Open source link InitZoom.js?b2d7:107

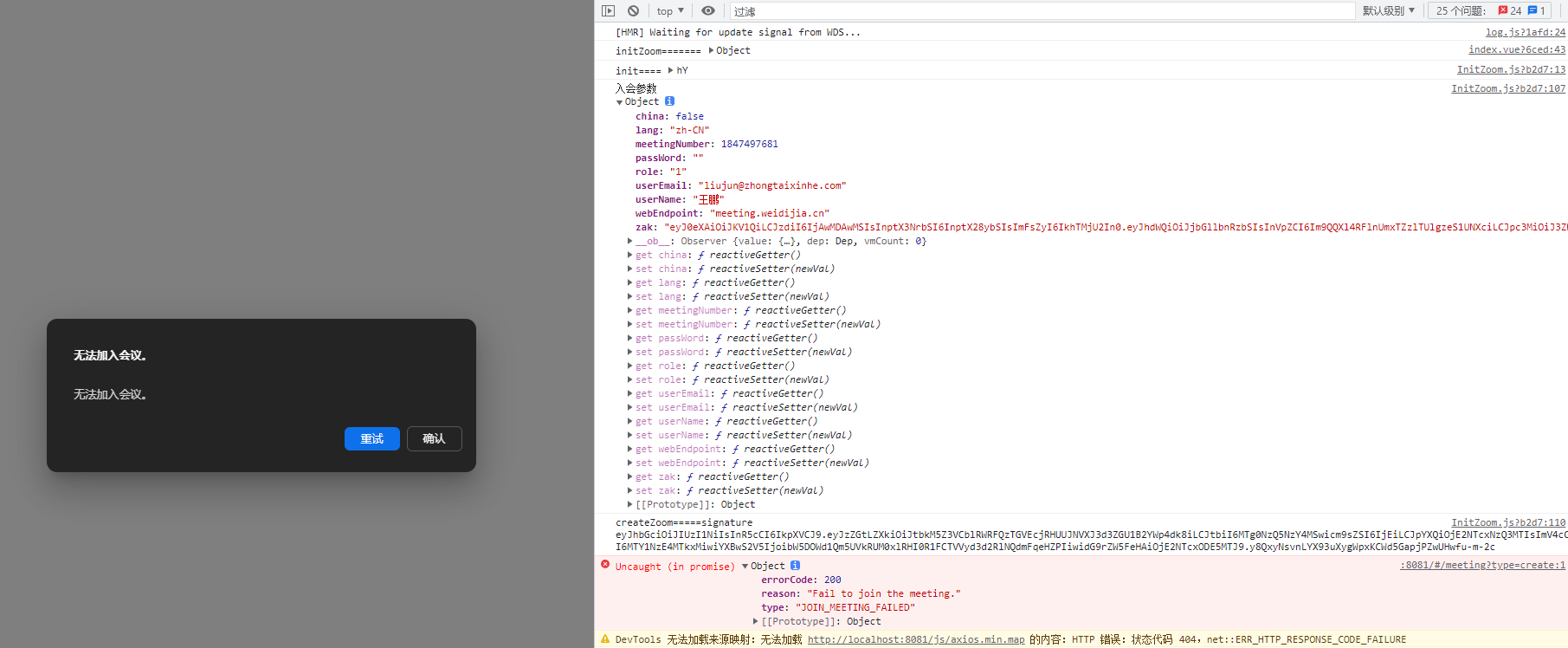[1508, 88]
